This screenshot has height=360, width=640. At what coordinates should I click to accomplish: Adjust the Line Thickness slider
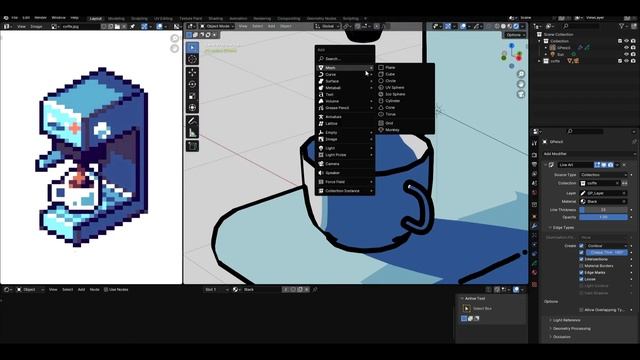pos(603,210)
